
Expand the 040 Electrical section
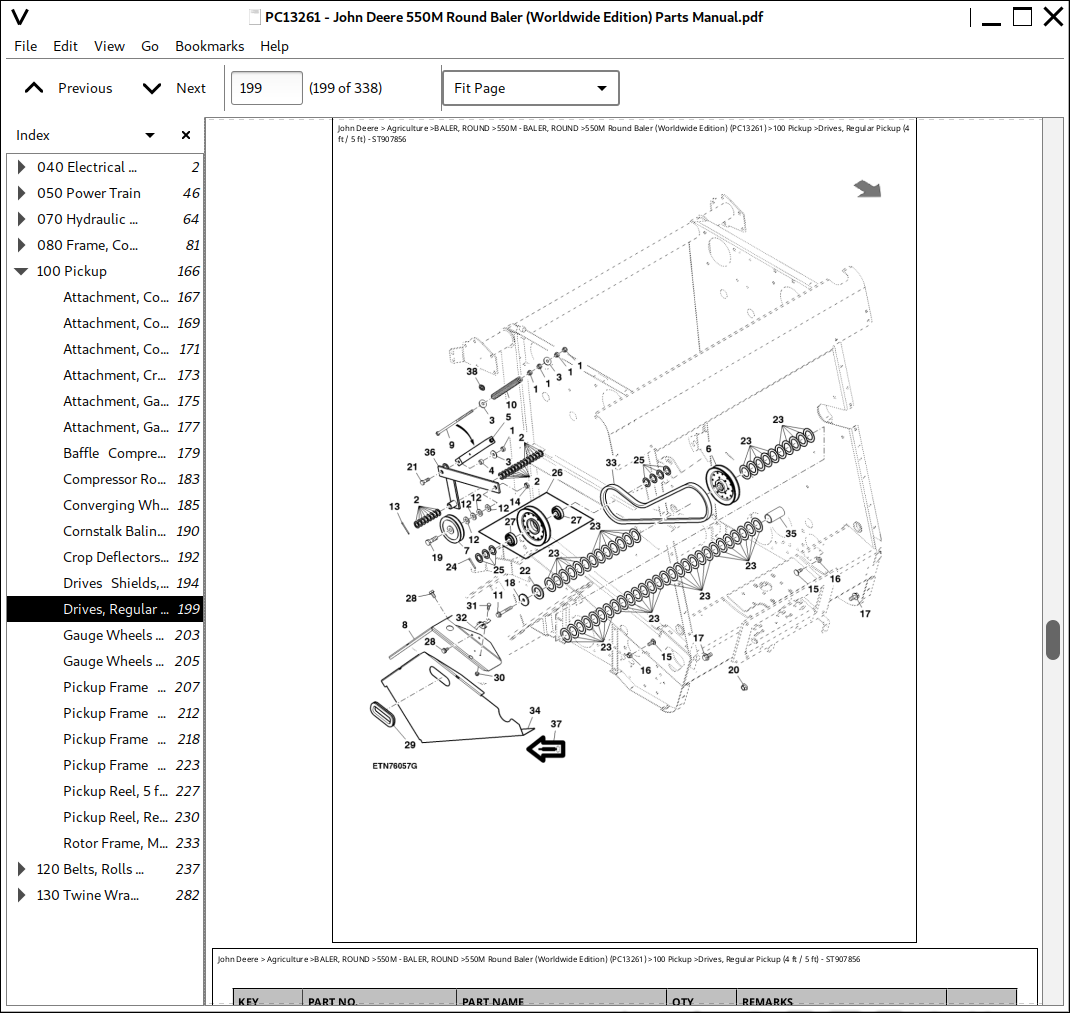[x=21, y=167]
